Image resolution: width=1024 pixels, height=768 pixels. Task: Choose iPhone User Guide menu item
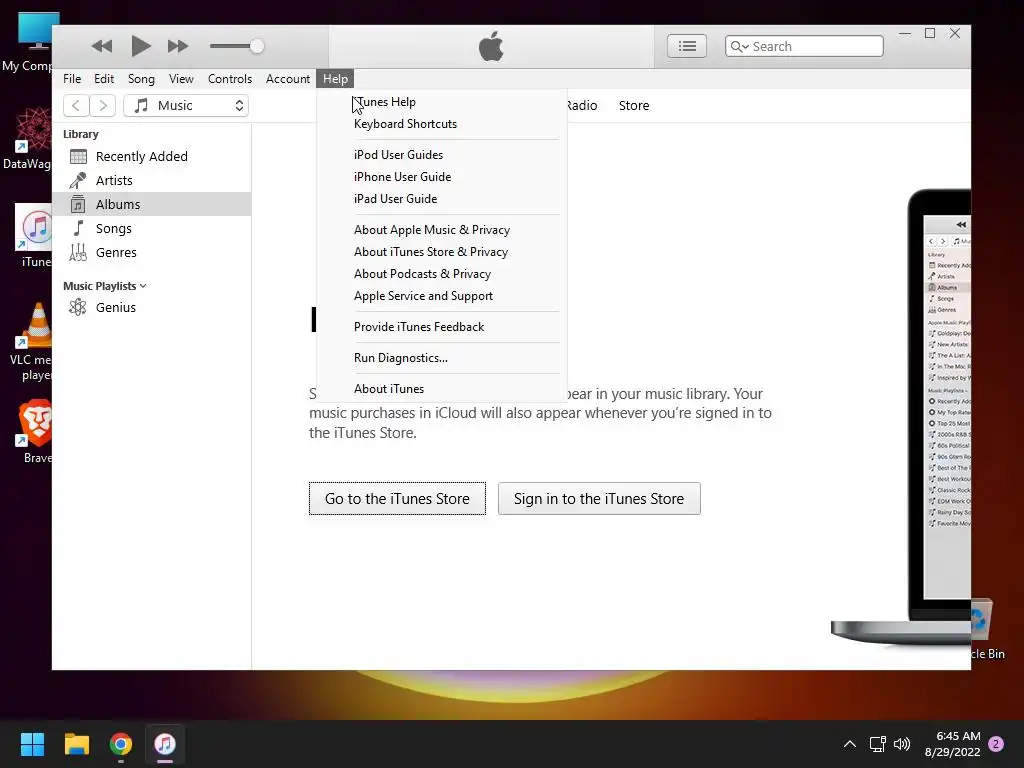[441, 177]
